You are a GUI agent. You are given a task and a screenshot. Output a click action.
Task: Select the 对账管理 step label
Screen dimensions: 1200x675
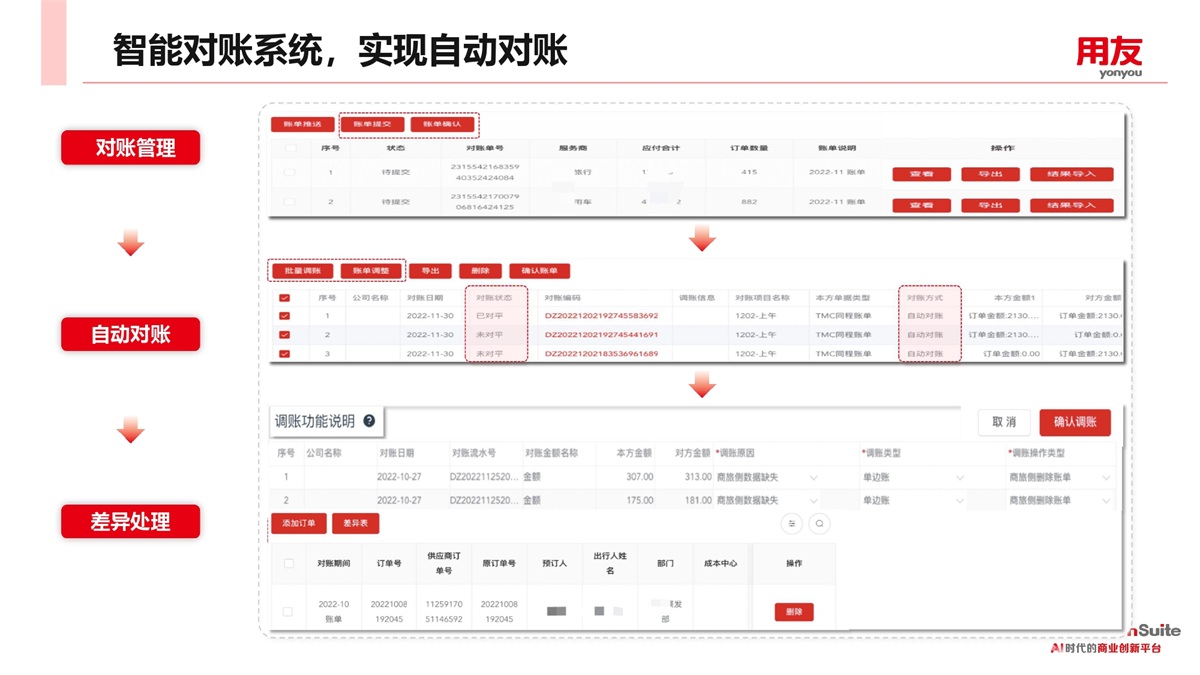[131, 148]
